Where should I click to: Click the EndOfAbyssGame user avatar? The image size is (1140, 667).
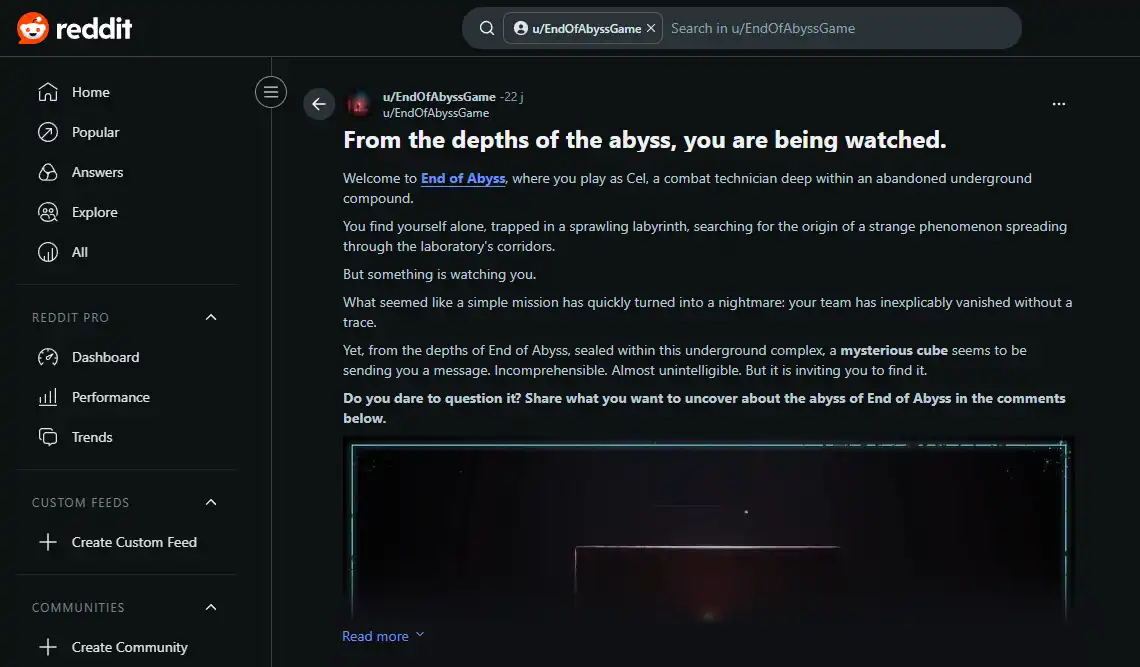(x=358, y=105)
